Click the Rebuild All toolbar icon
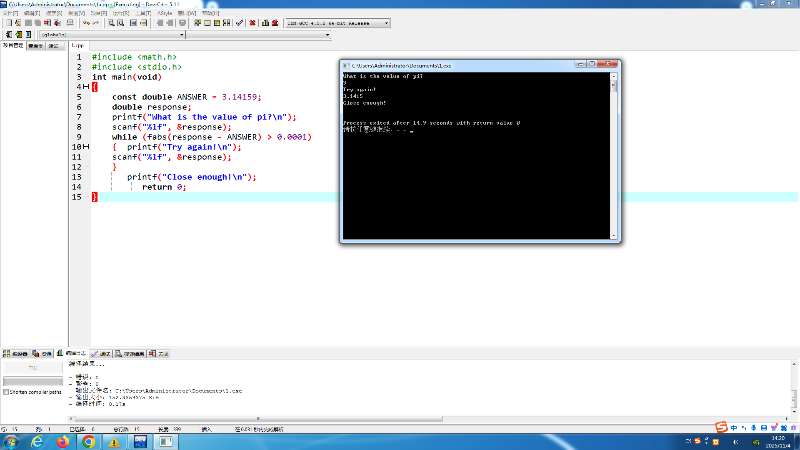The image size is (800, 450). [x=227, y=23]
